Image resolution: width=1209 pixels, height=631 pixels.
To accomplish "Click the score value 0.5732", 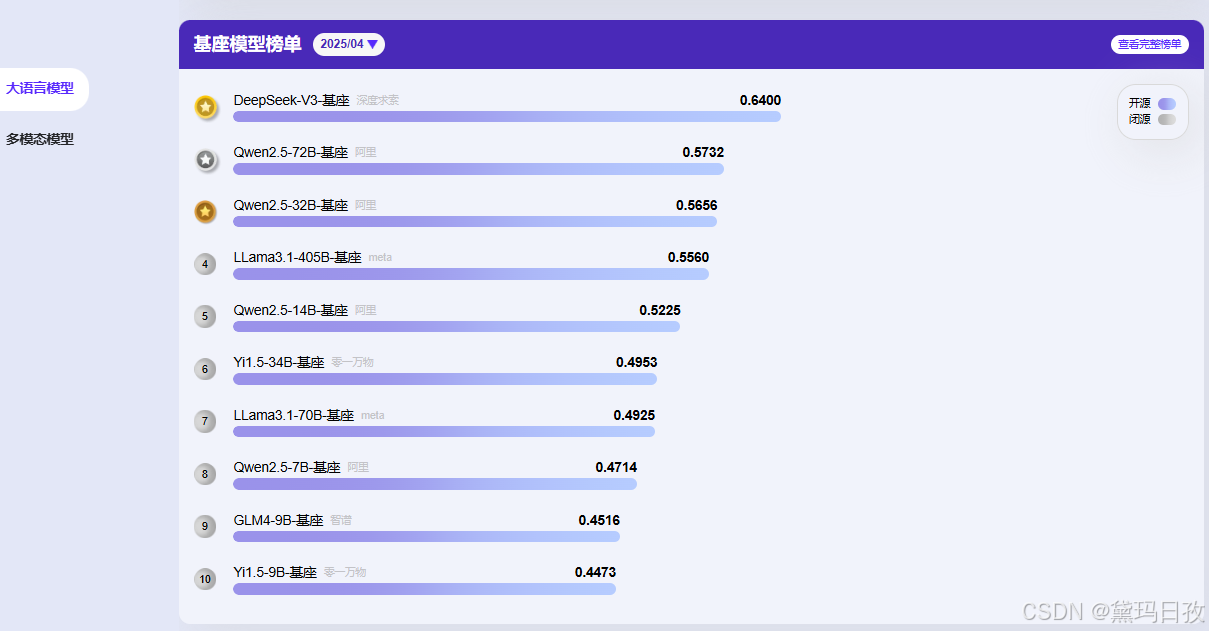I will point(703,153).
